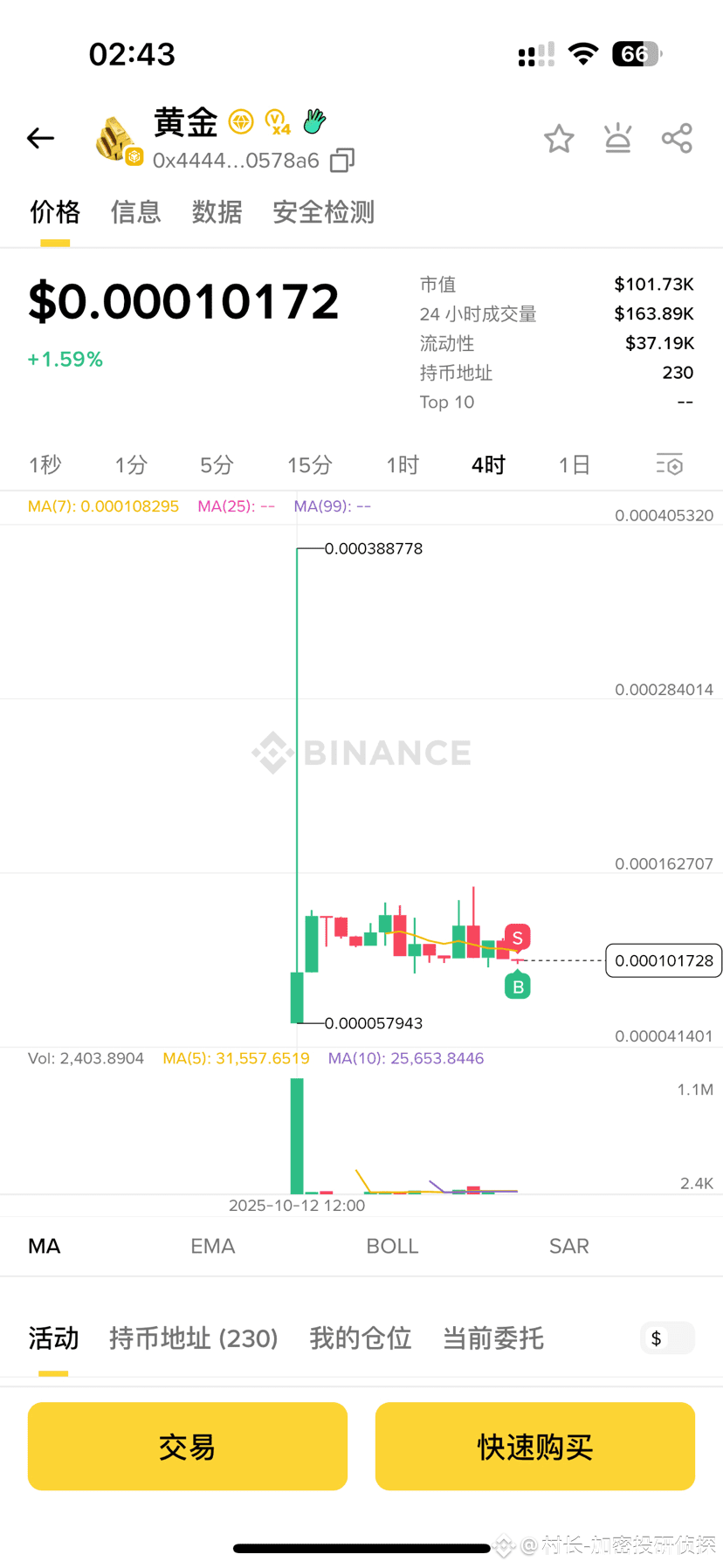Tap the green B buy marker

[518, 987]
